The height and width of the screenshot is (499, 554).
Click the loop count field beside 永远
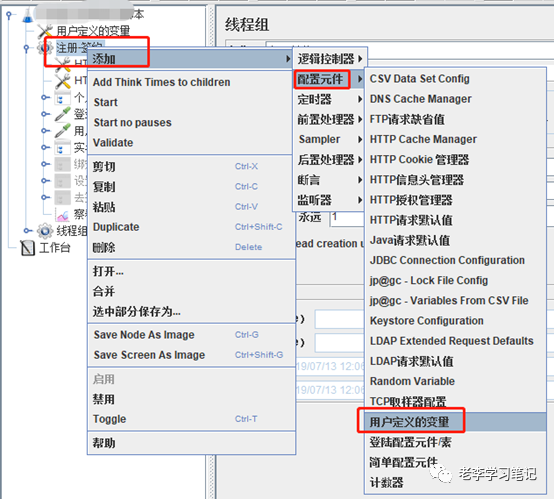point(347,218)
